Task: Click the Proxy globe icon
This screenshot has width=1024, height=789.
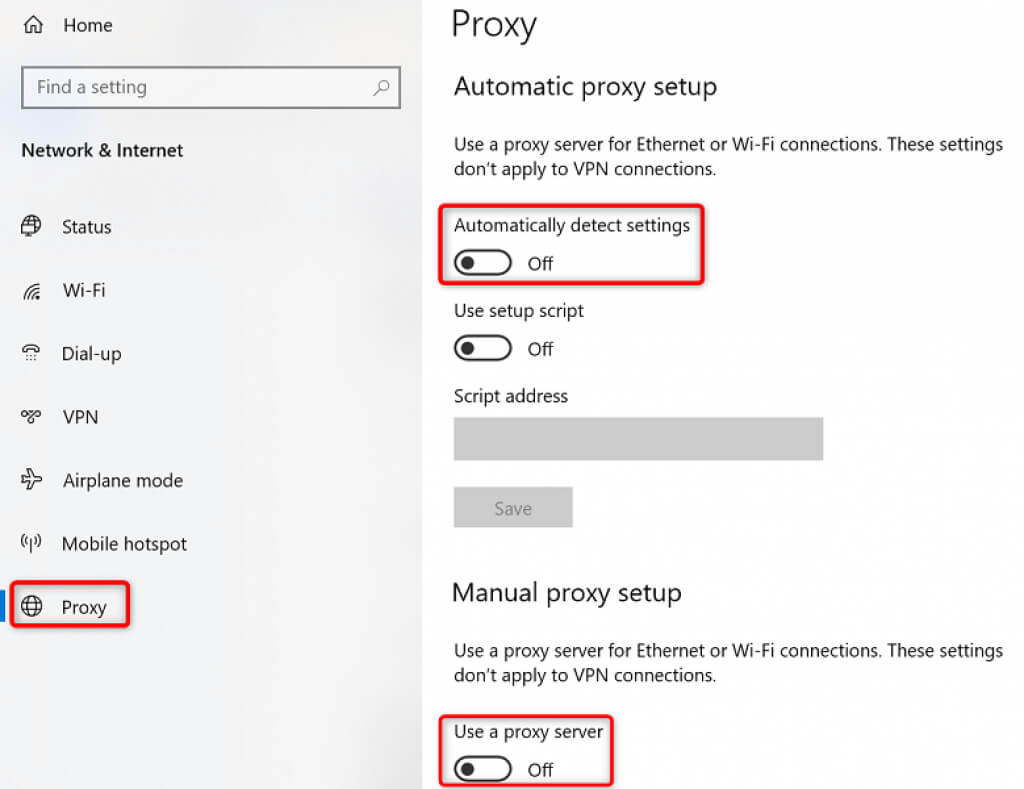Action: point(32,607)
